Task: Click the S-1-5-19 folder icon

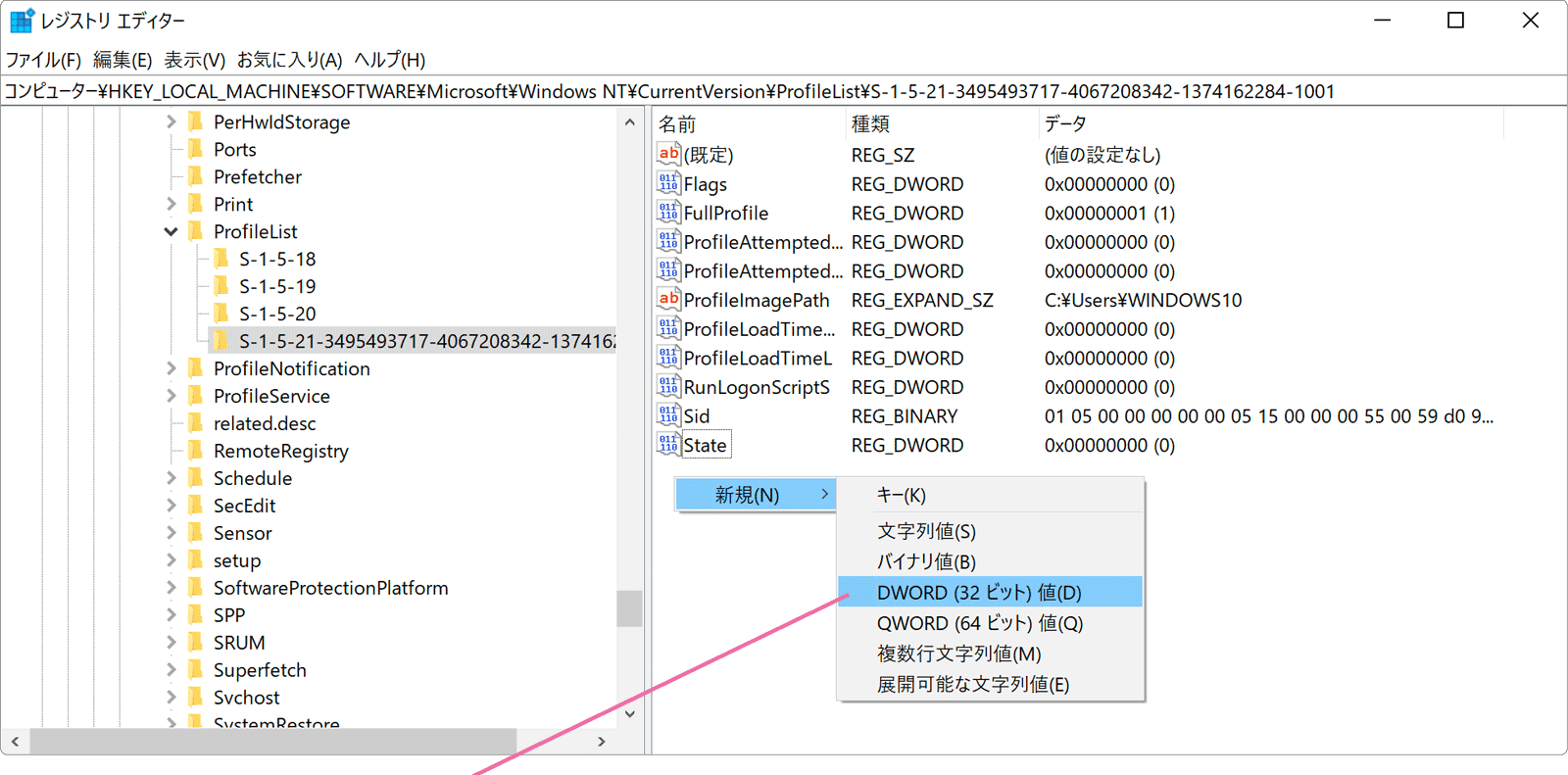Action: (x=220, y=286)
